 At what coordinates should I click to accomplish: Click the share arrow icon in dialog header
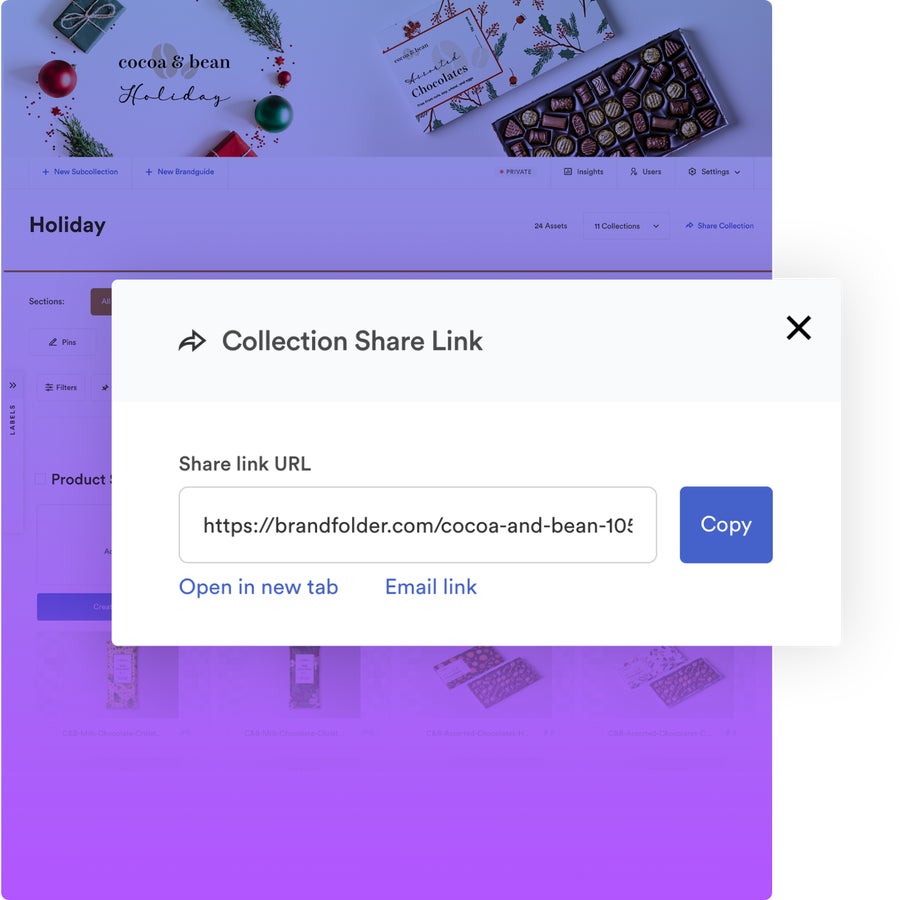pyautogui.click(x=192, y=341)
